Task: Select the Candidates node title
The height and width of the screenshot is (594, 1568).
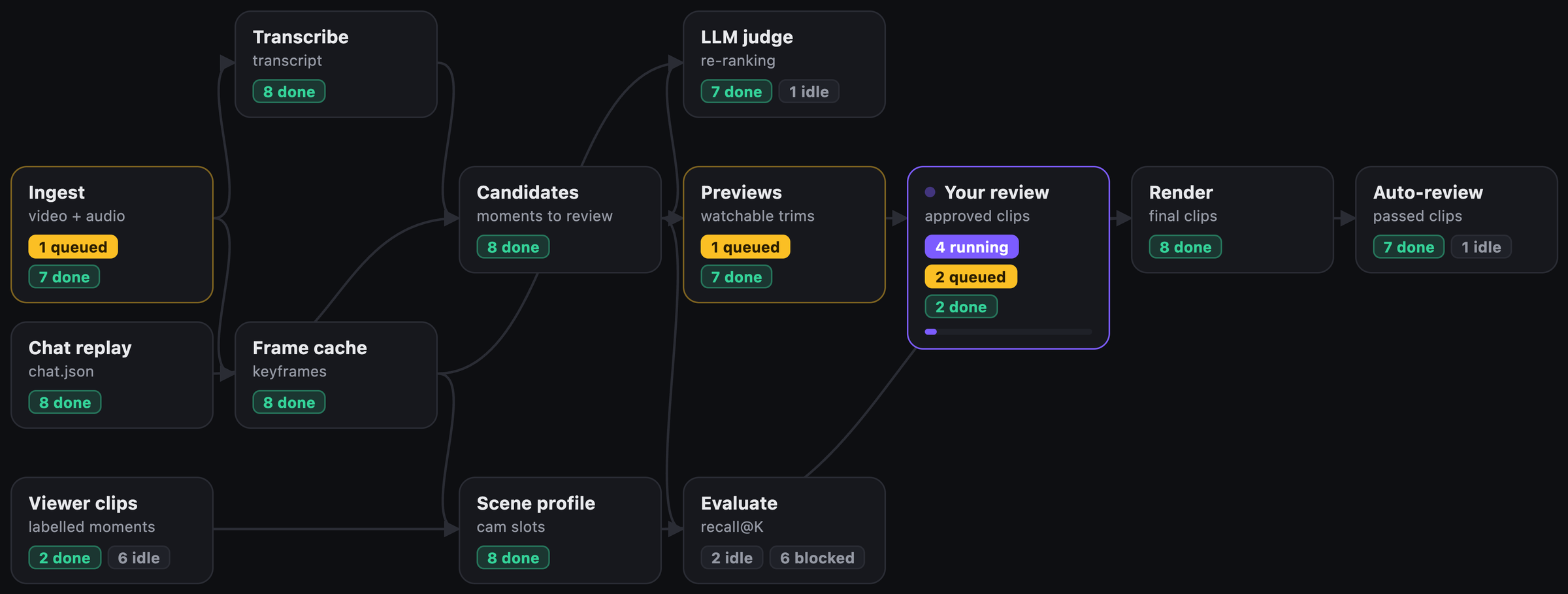Action: (527, 192)
